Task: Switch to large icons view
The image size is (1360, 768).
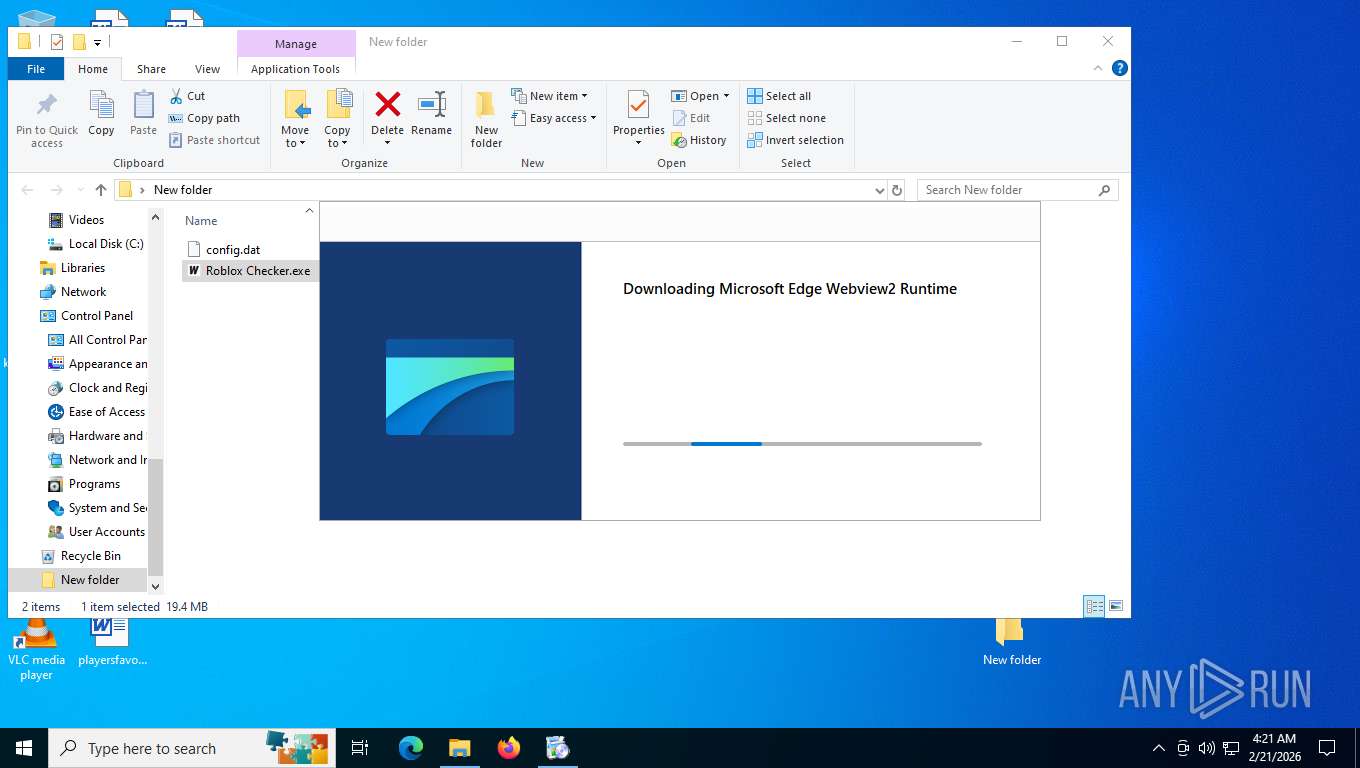Action: point(1116,606)
